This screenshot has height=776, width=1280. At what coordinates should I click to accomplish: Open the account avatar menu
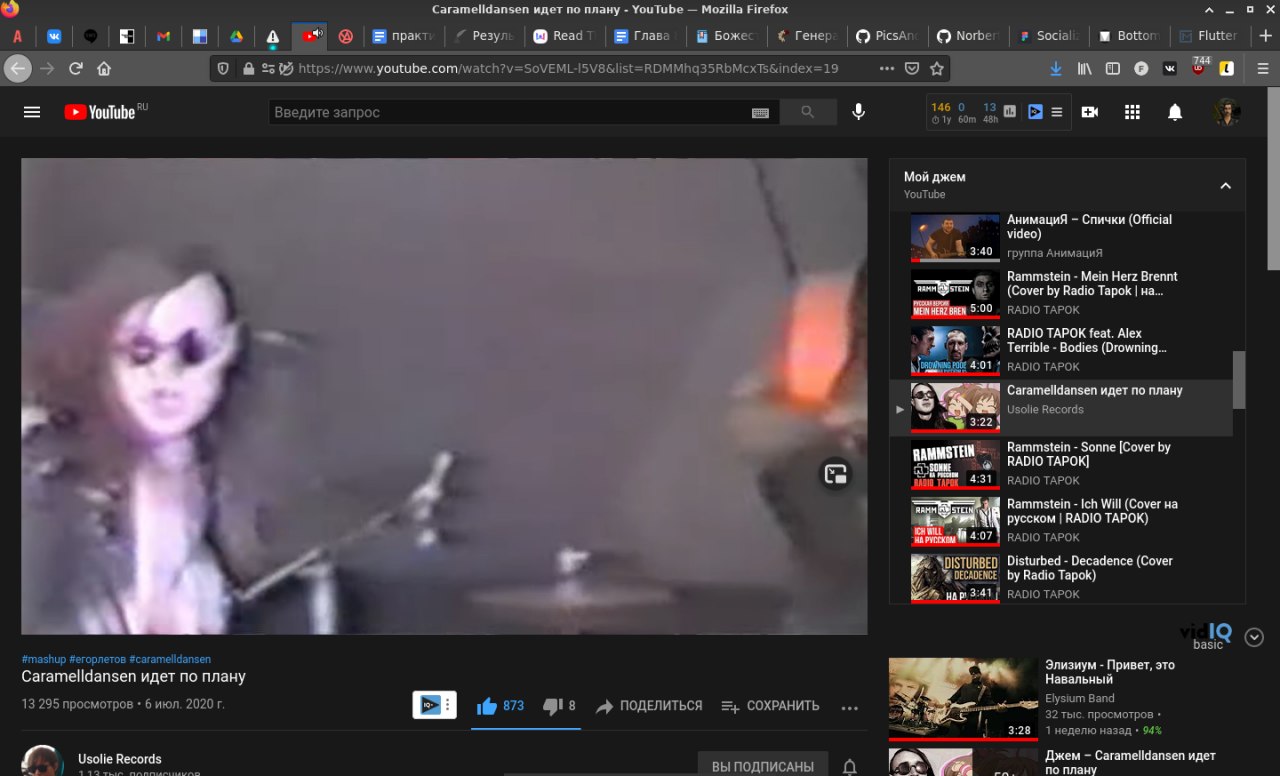[x=1227, y=112]
